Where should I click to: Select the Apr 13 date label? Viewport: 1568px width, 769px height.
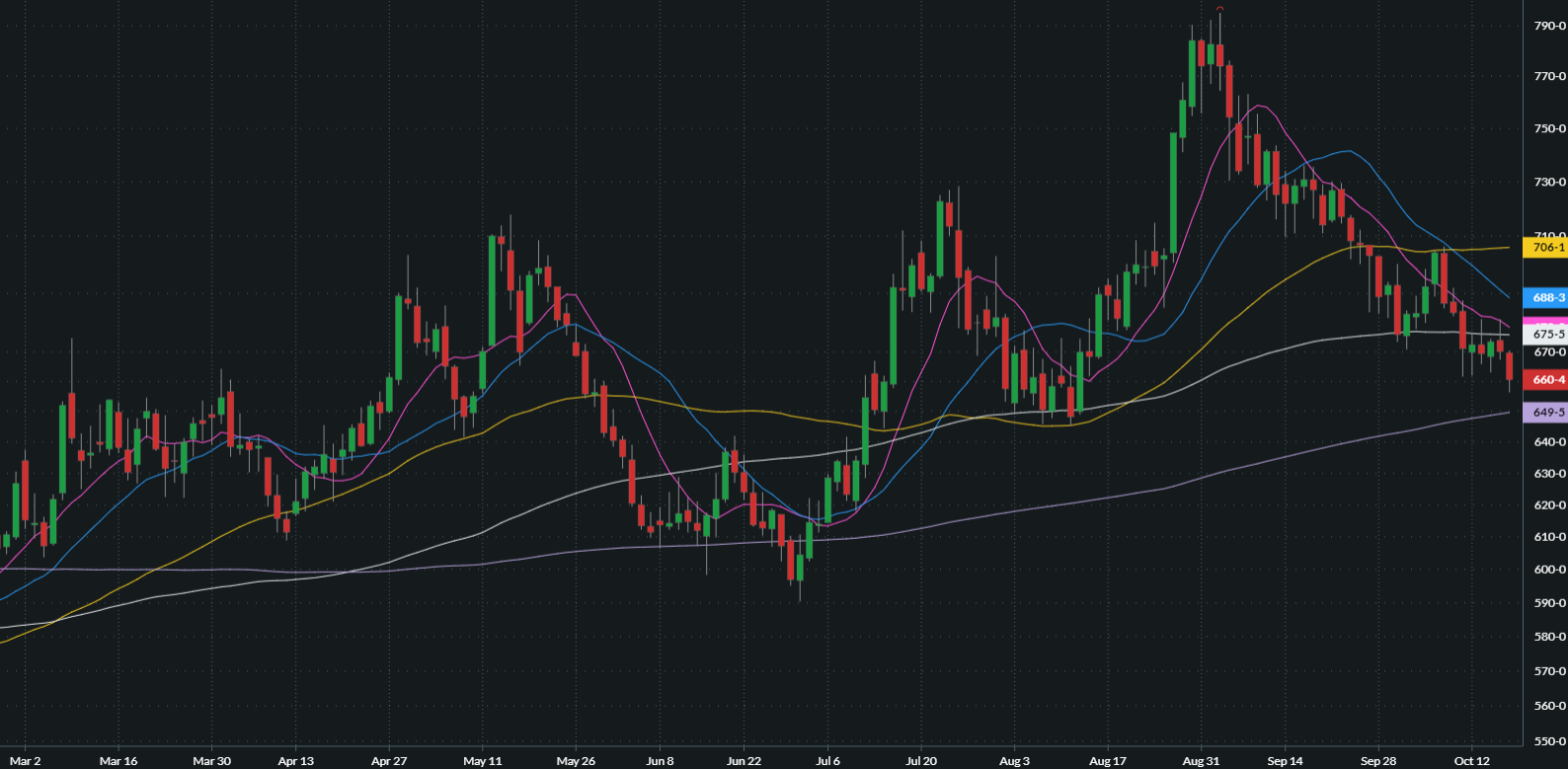pos(296,761)
